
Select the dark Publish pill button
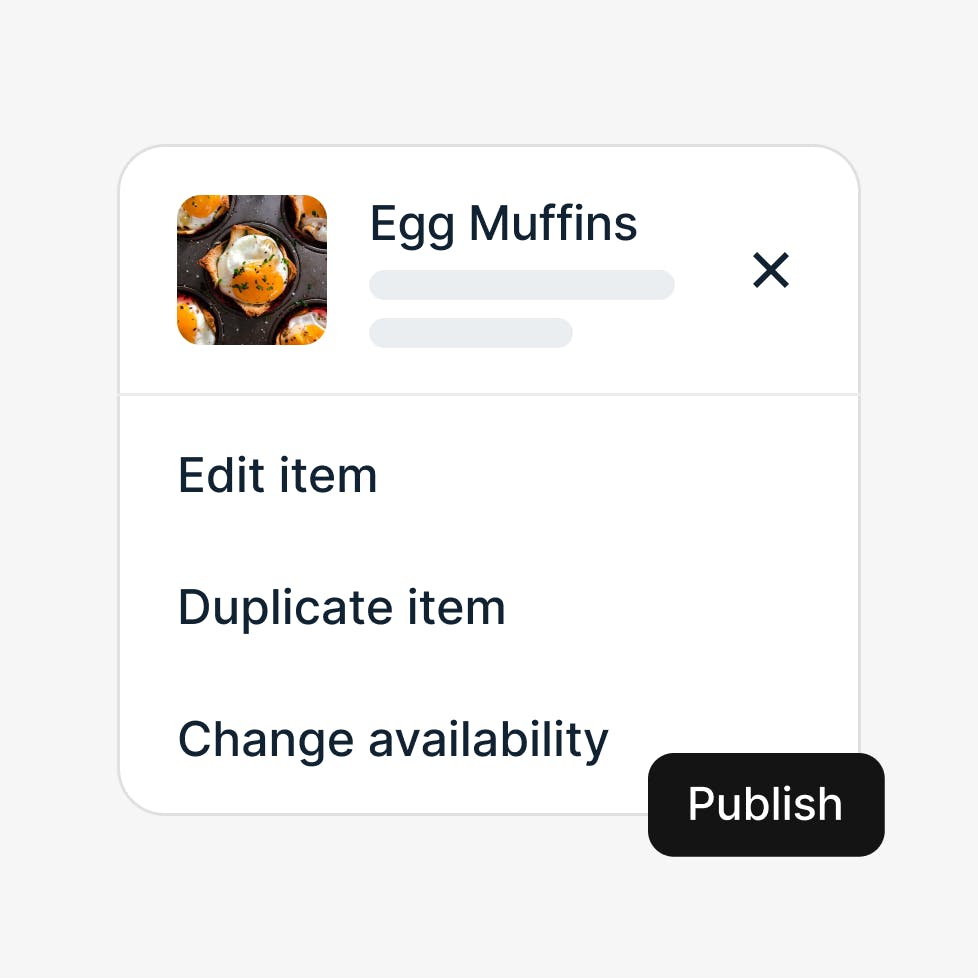(766, 804)
